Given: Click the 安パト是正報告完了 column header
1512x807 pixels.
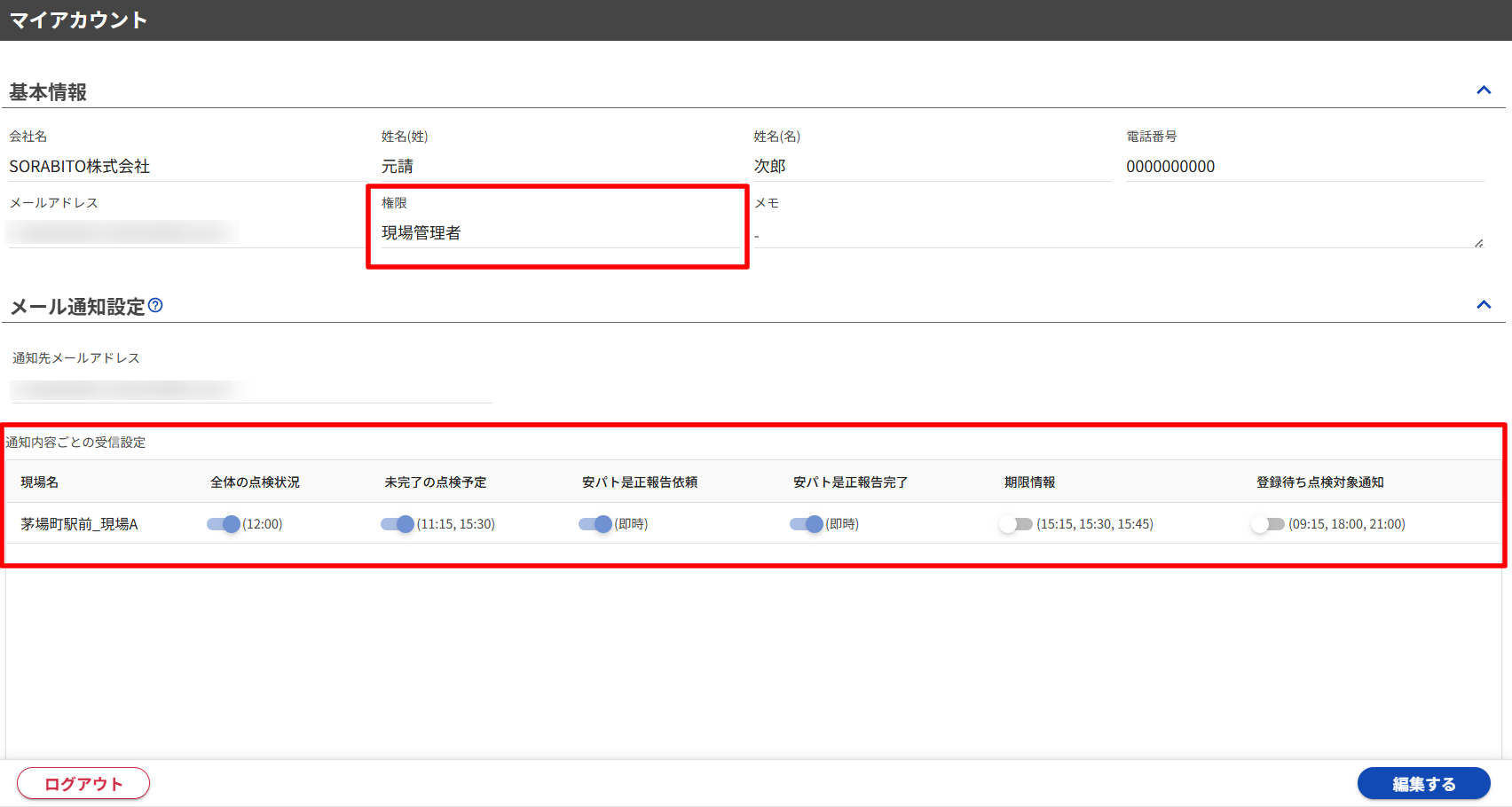Looking at the screenshot, I should point(851,482).
